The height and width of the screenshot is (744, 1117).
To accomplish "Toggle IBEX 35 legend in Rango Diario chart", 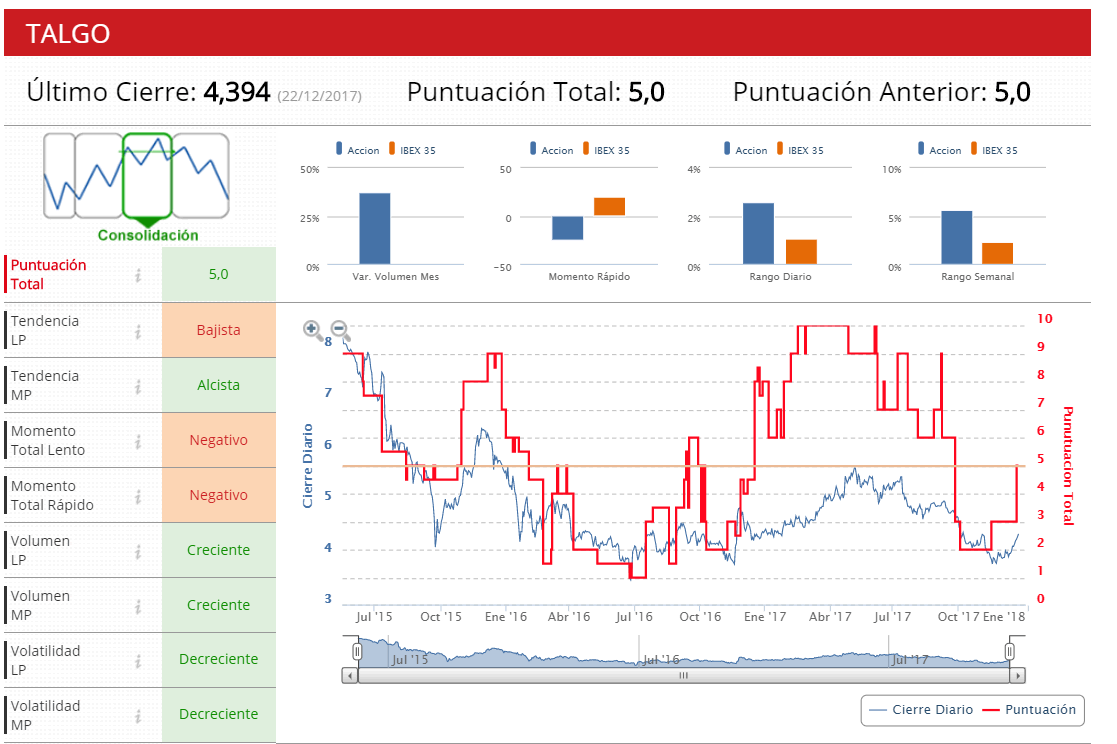I will [800, 150].
